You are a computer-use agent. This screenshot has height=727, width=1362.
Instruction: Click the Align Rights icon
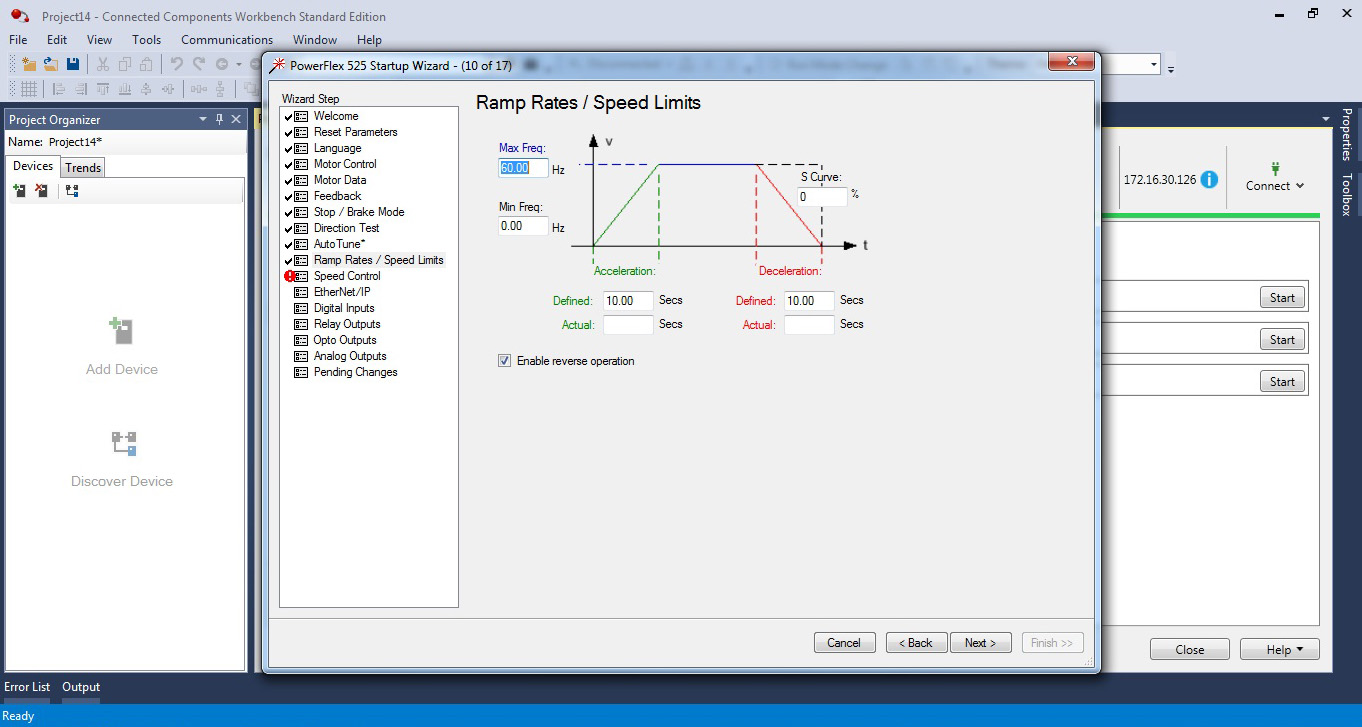tap(80, 89)
